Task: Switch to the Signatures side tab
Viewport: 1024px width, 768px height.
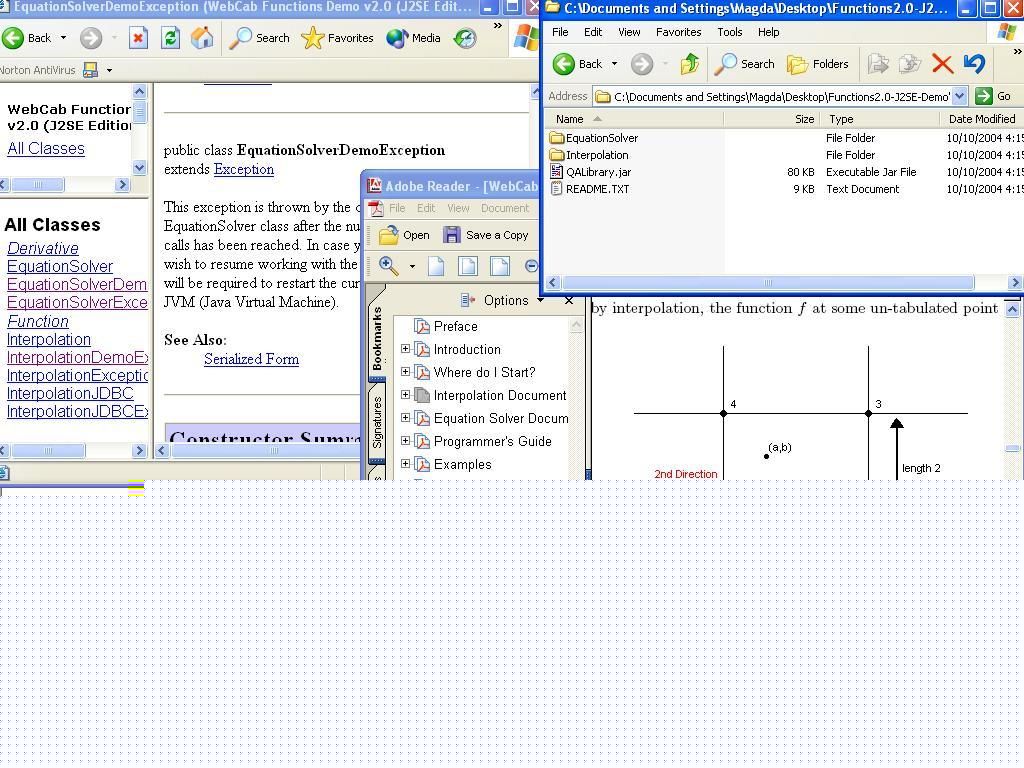Action: coord(377,421)
